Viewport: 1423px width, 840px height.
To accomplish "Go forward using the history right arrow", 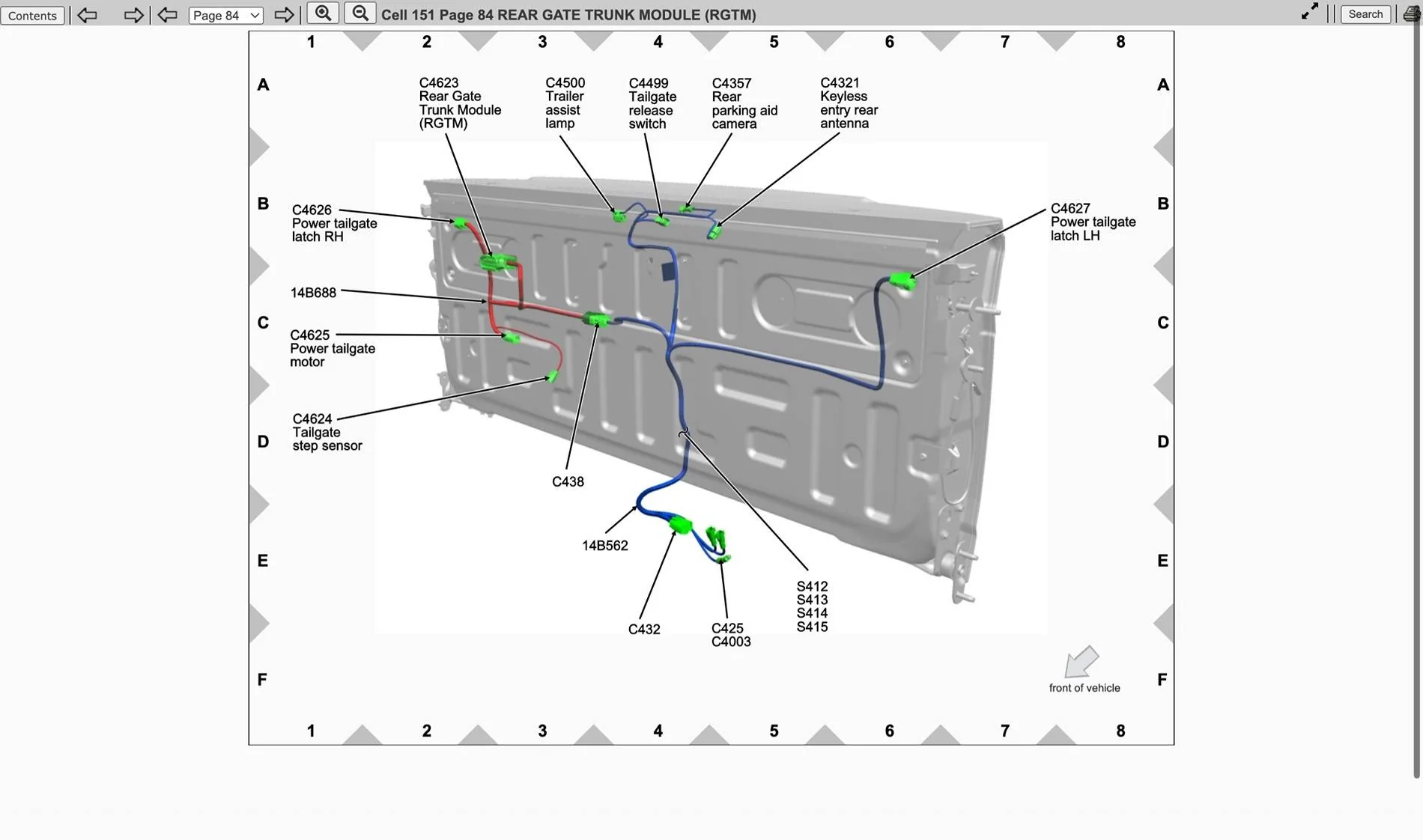I will (x=133, y=15).
